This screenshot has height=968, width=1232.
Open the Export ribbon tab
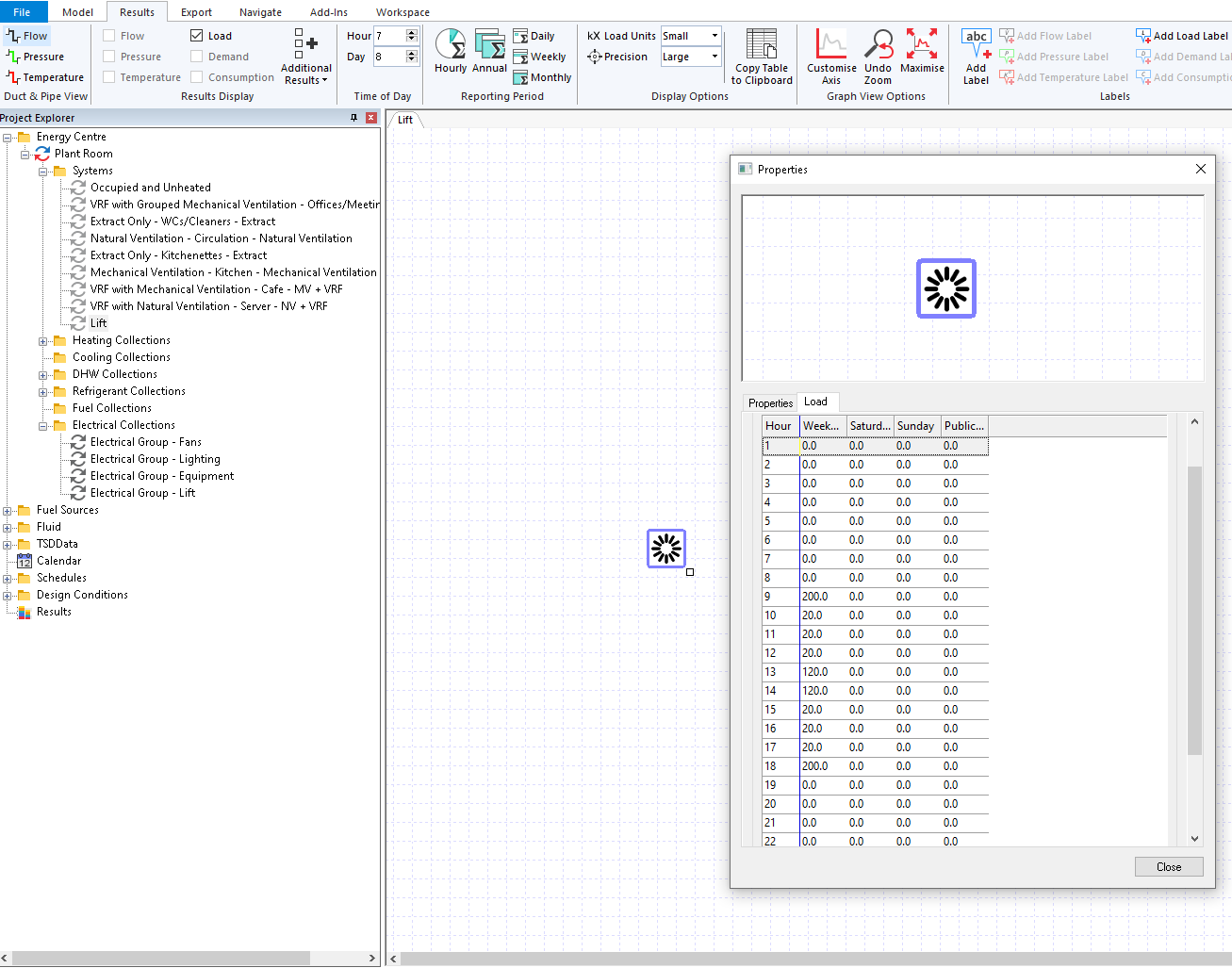(x=196, y=12)
